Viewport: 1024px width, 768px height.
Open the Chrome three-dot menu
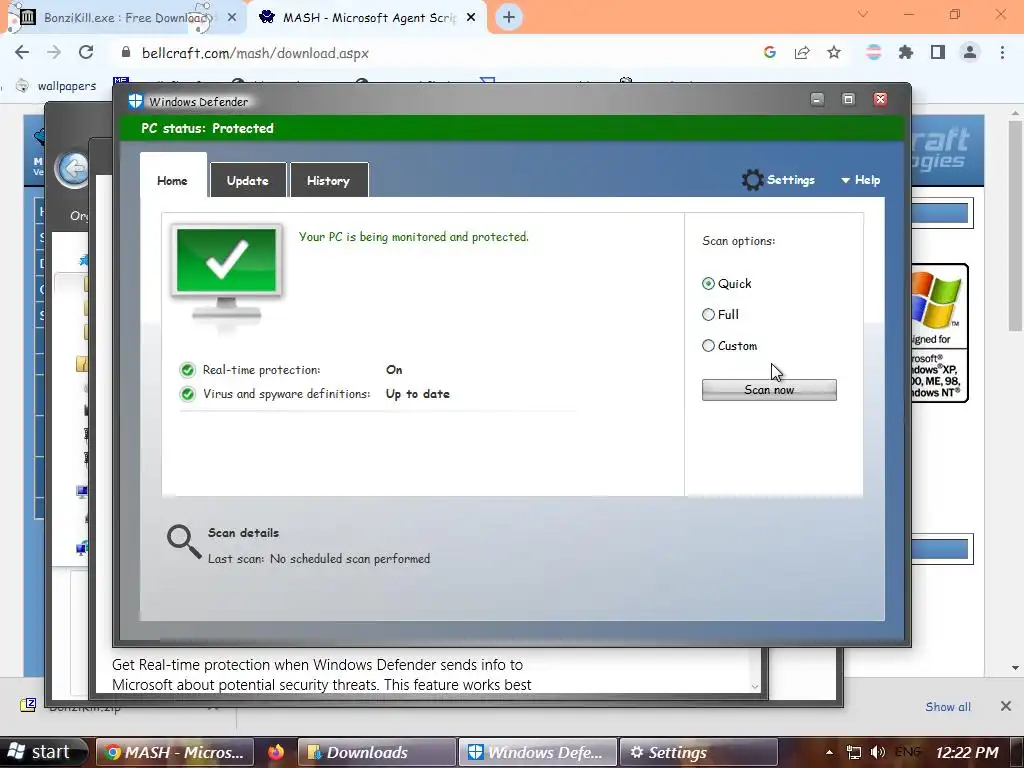1002,52
